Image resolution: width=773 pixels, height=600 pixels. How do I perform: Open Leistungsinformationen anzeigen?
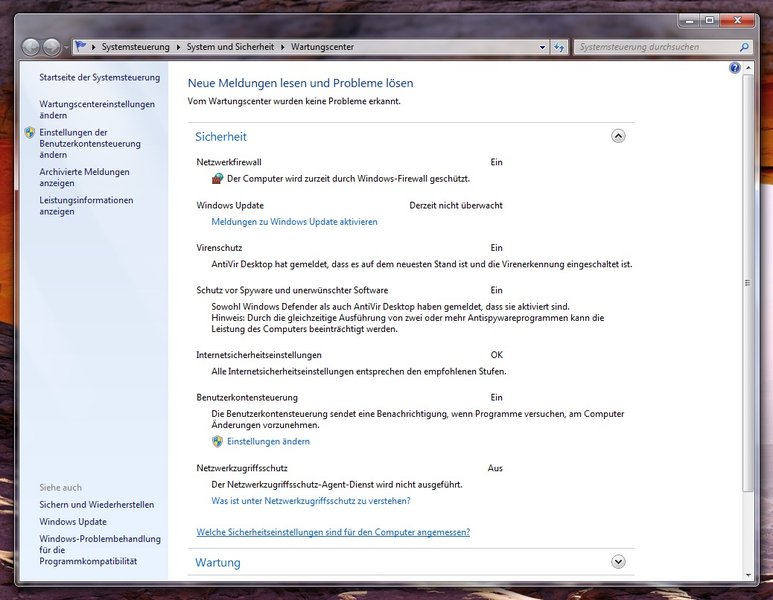pyautogui.click(x=86, y=206)
